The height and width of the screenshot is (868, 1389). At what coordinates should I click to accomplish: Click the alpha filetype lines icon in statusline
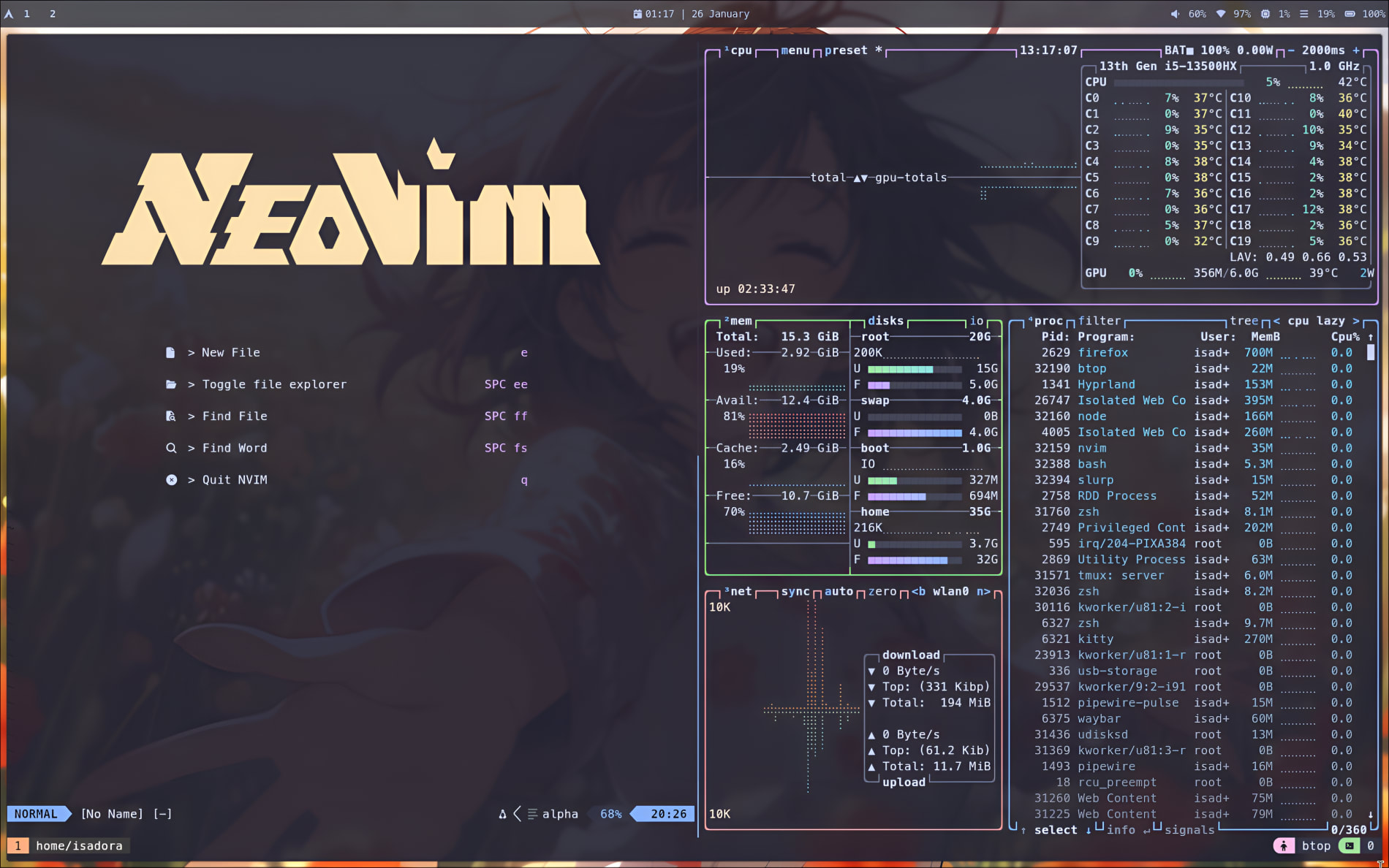pyautogui.click(x=532, y=814)
